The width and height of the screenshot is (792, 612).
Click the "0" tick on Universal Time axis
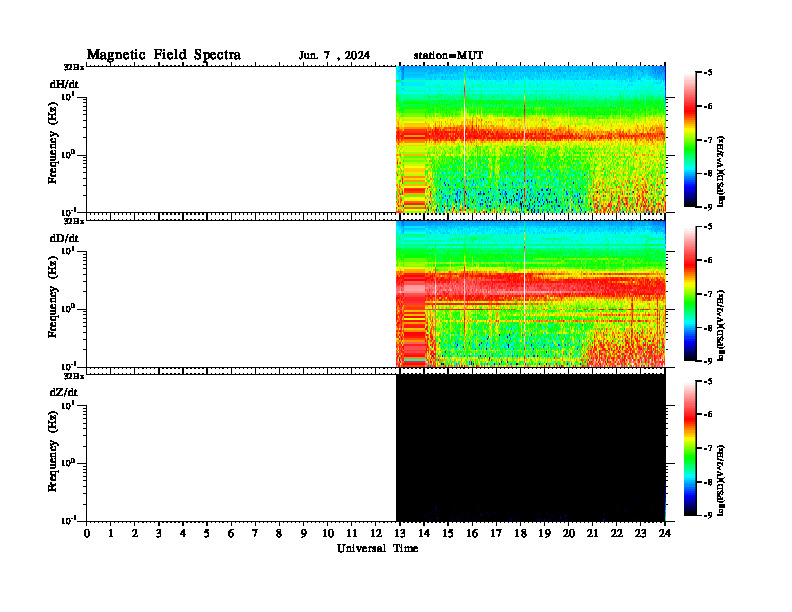tap(87, 534)
